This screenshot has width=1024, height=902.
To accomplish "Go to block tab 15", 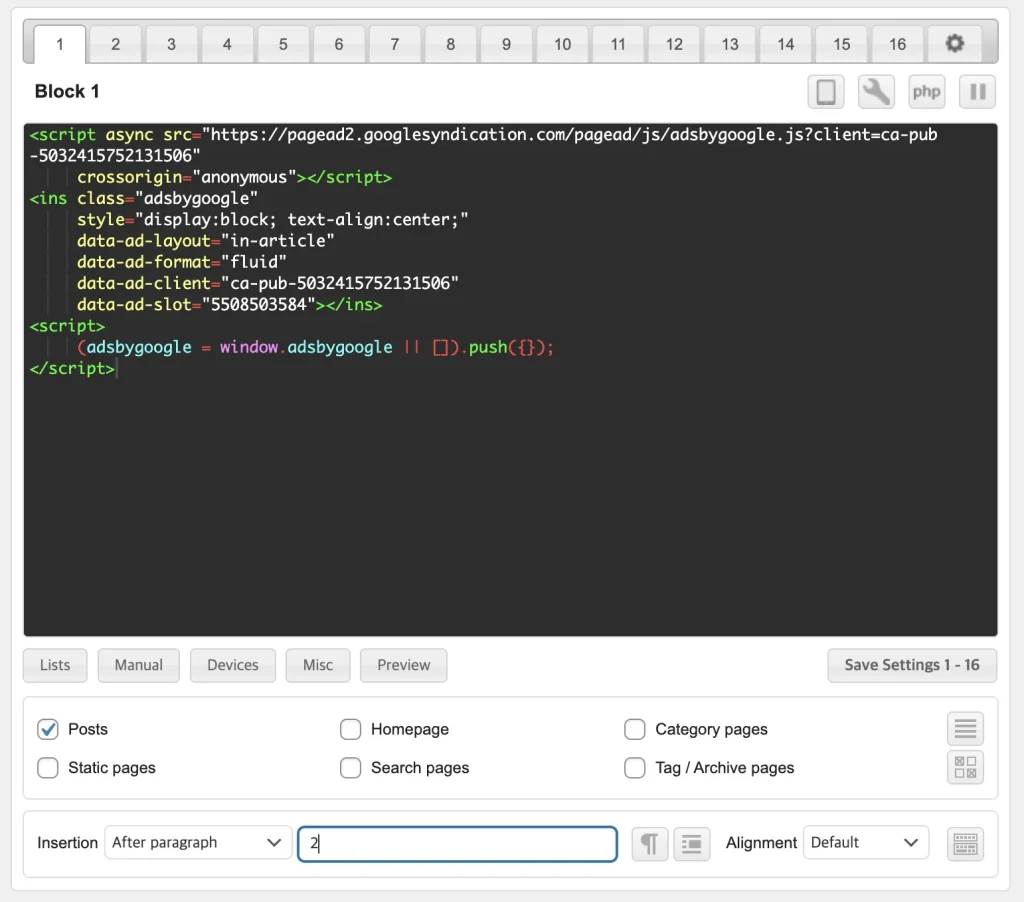I will (x=841, y=44).
